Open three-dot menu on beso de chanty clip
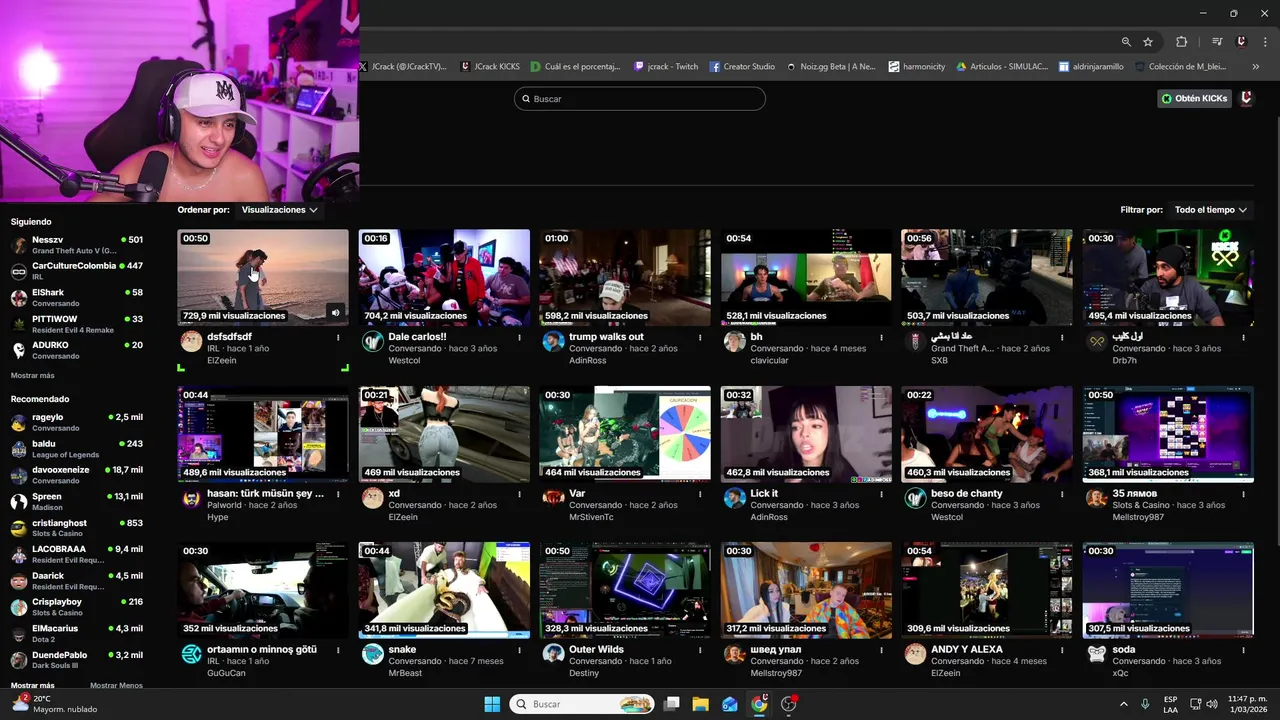The height and width of the screenshot is (720, 1280). click(x=1062, y=494)
